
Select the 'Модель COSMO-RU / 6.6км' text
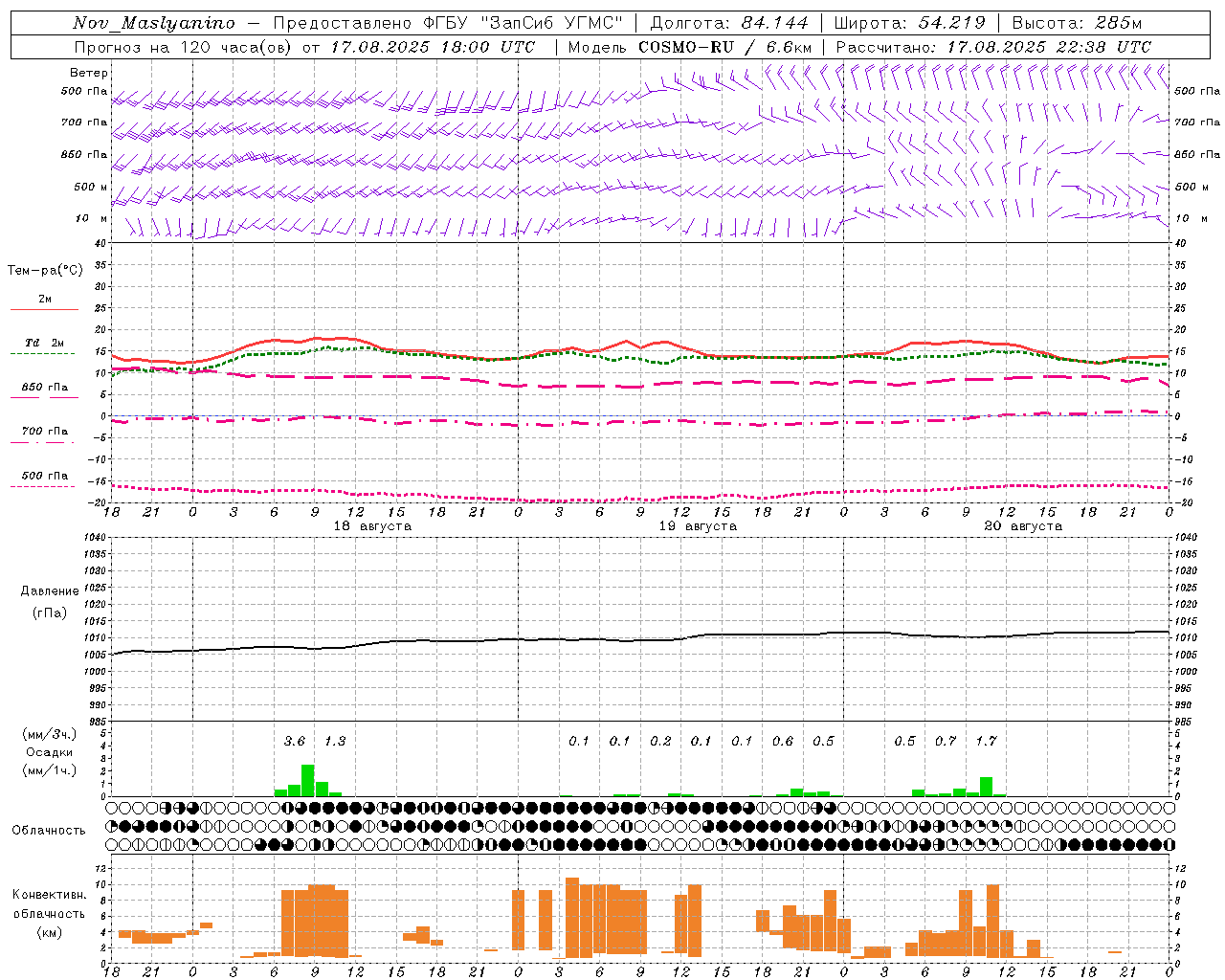coord(689,47)
